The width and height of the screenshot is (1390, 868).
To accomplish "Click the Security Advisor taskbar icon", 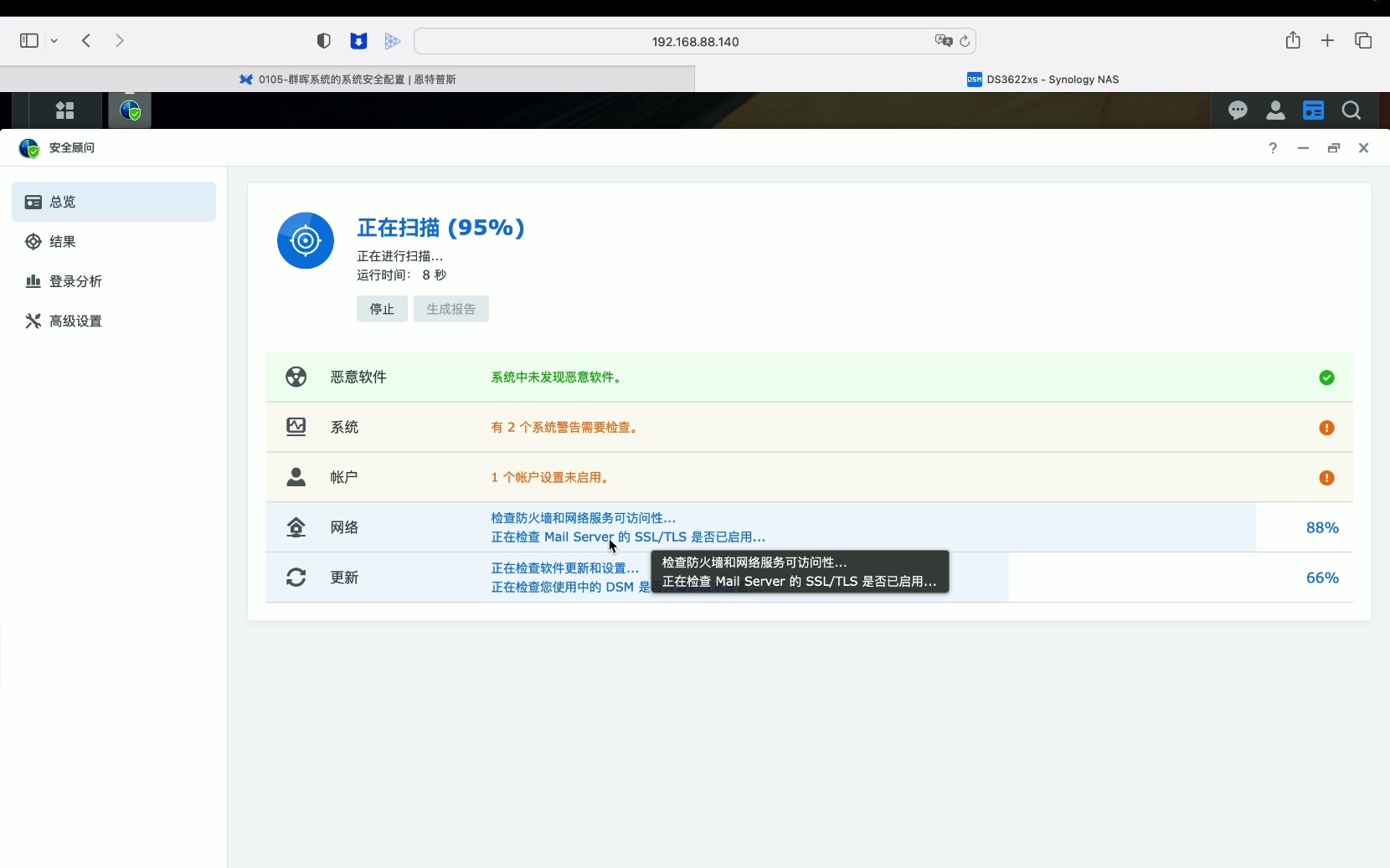I will (x=130, y=110).
